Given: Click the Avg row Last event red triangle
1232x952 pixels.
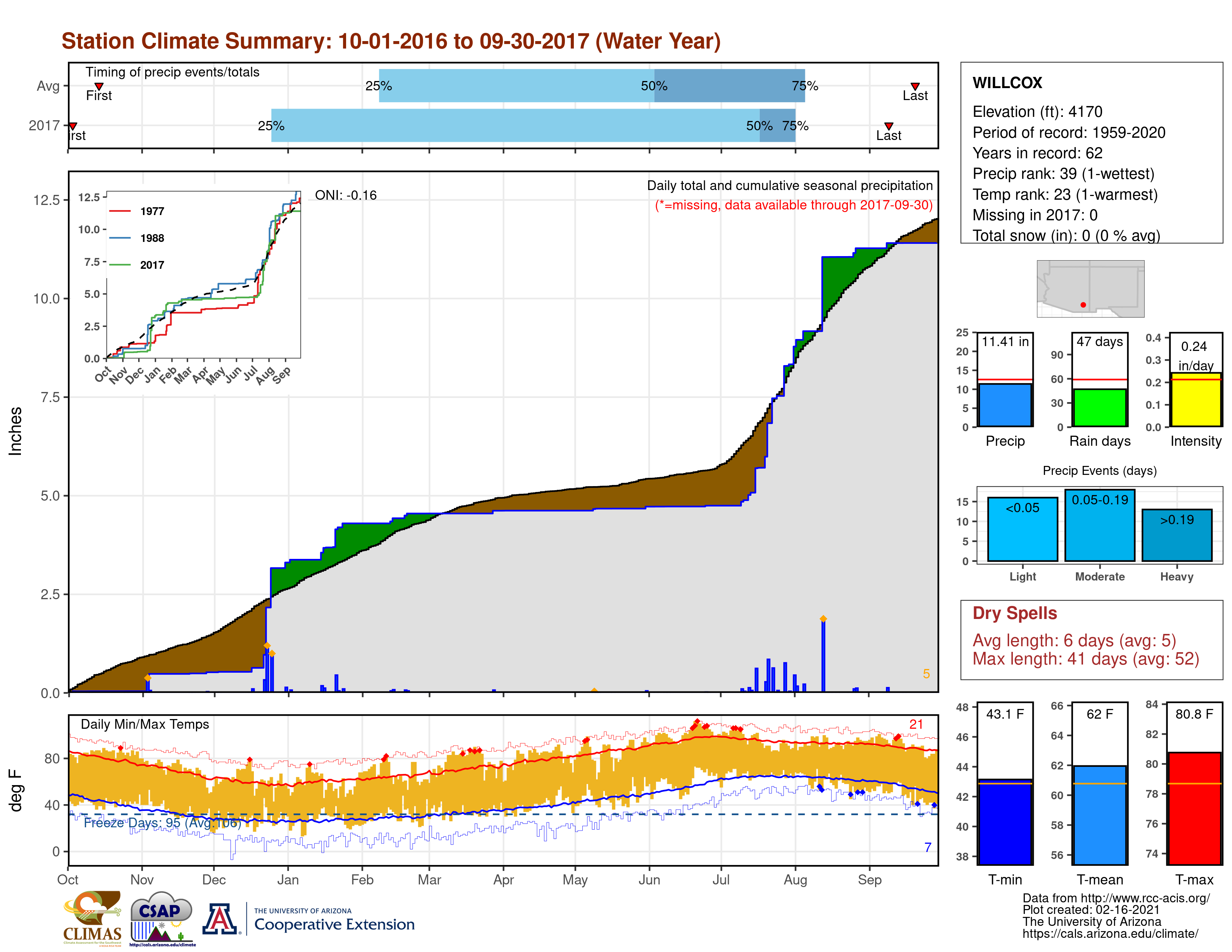Looking at the screenshot, I should 915,86.
